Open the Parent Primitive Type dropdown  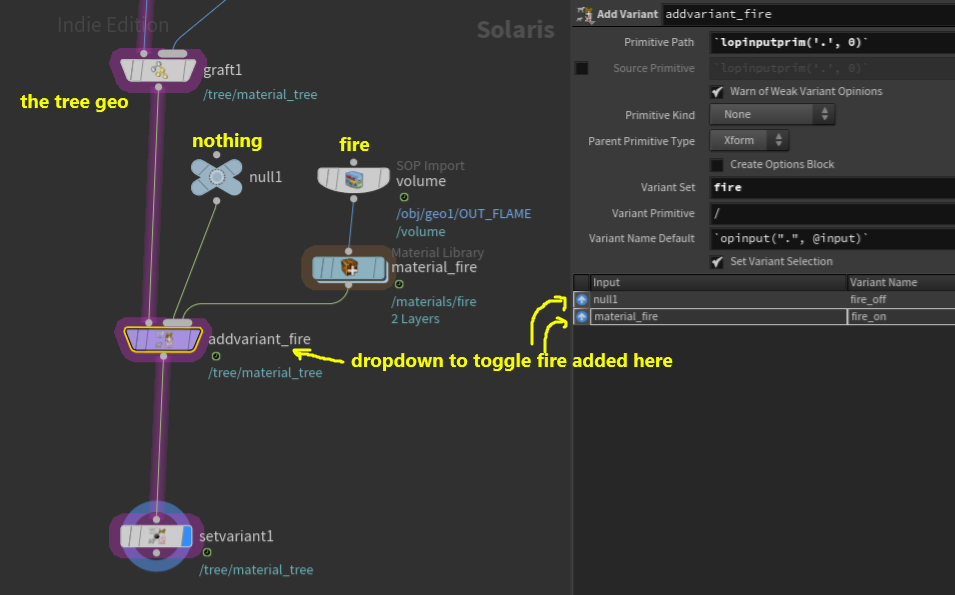[x=749, y=141]
